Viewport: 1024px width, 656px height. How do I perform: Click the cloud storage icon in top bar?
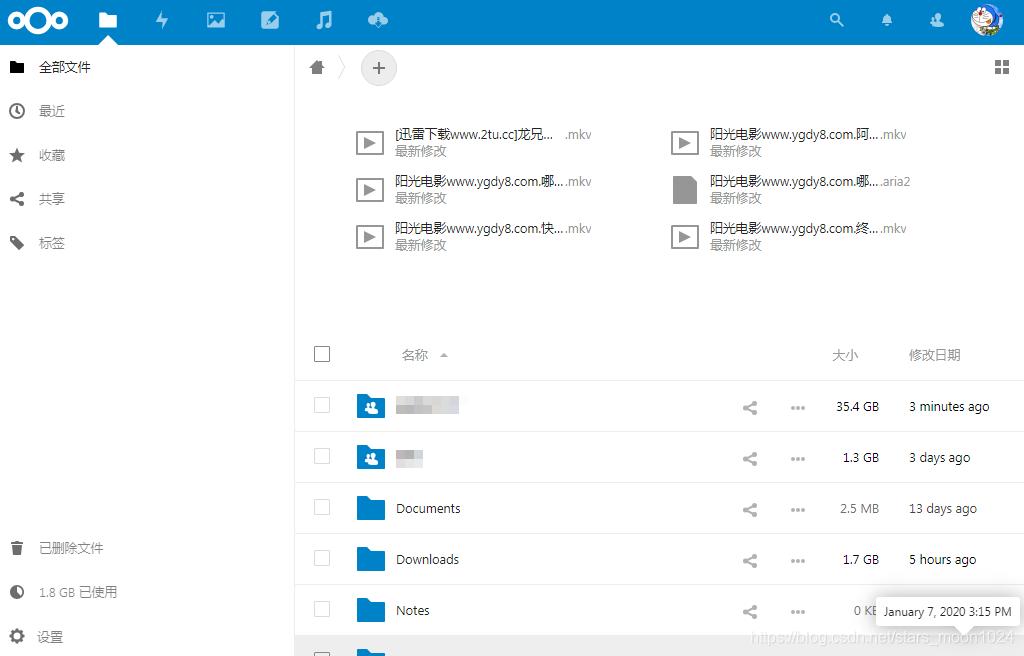378,20
